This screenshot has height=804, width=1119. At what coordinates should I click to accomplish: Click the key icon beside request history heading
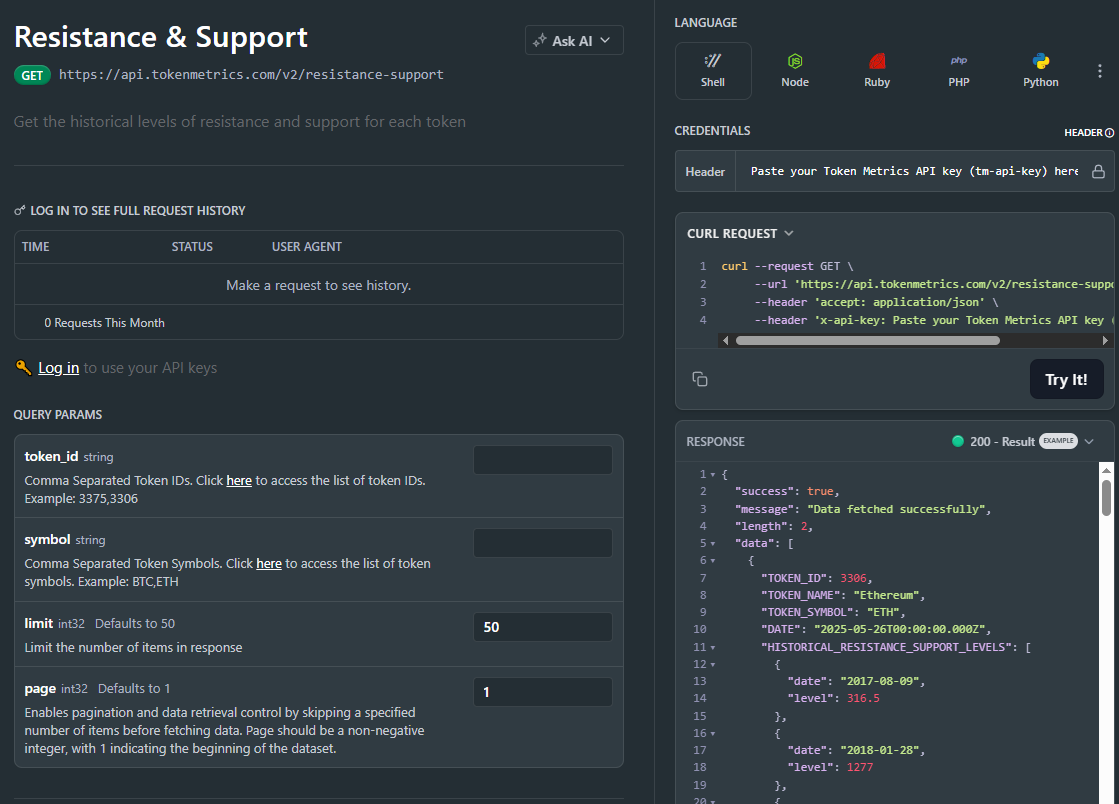tap(19, 210)
